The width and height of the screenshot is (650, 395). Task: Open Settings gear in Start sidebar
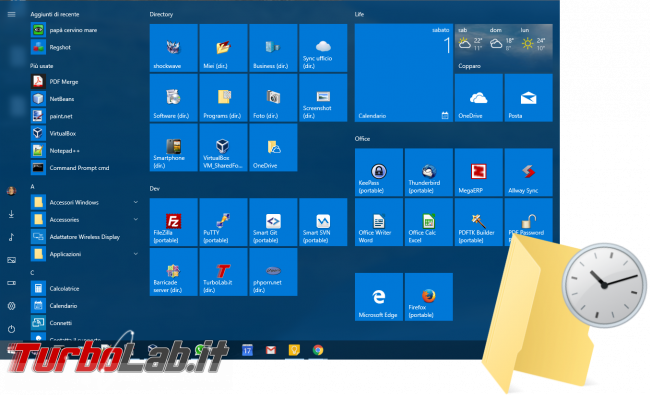[12, 306]
